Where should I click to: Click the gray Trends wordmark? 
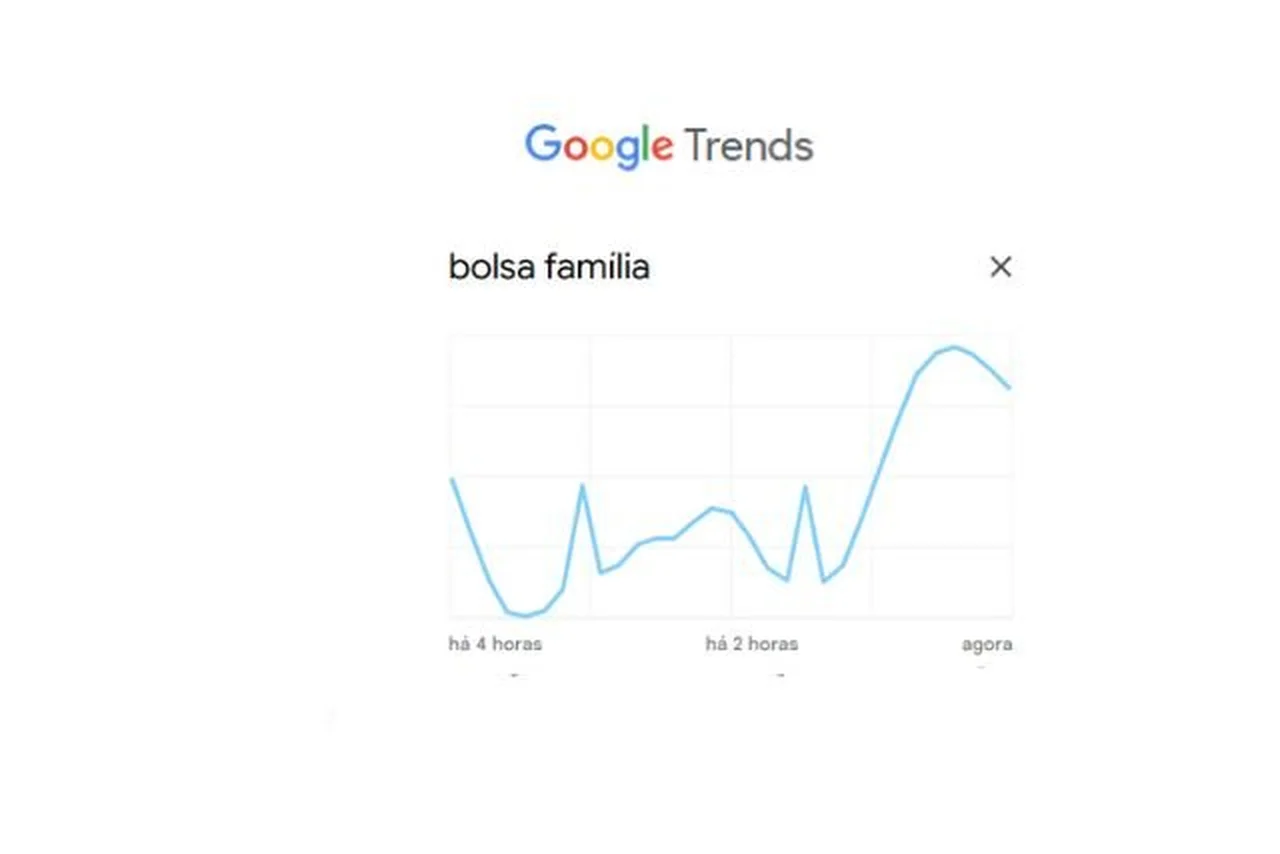pyautogui.click(x=748, y=146)
